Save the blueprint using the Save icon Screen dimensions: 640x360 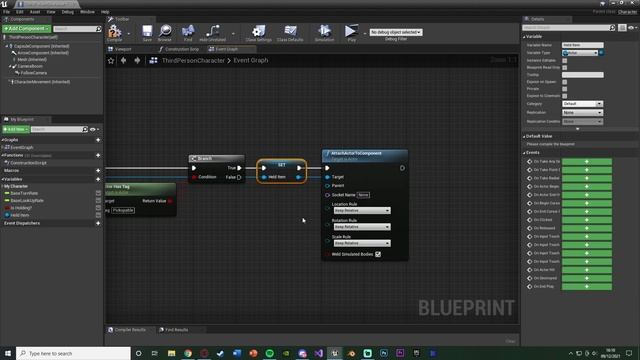(x=147, y=33)
